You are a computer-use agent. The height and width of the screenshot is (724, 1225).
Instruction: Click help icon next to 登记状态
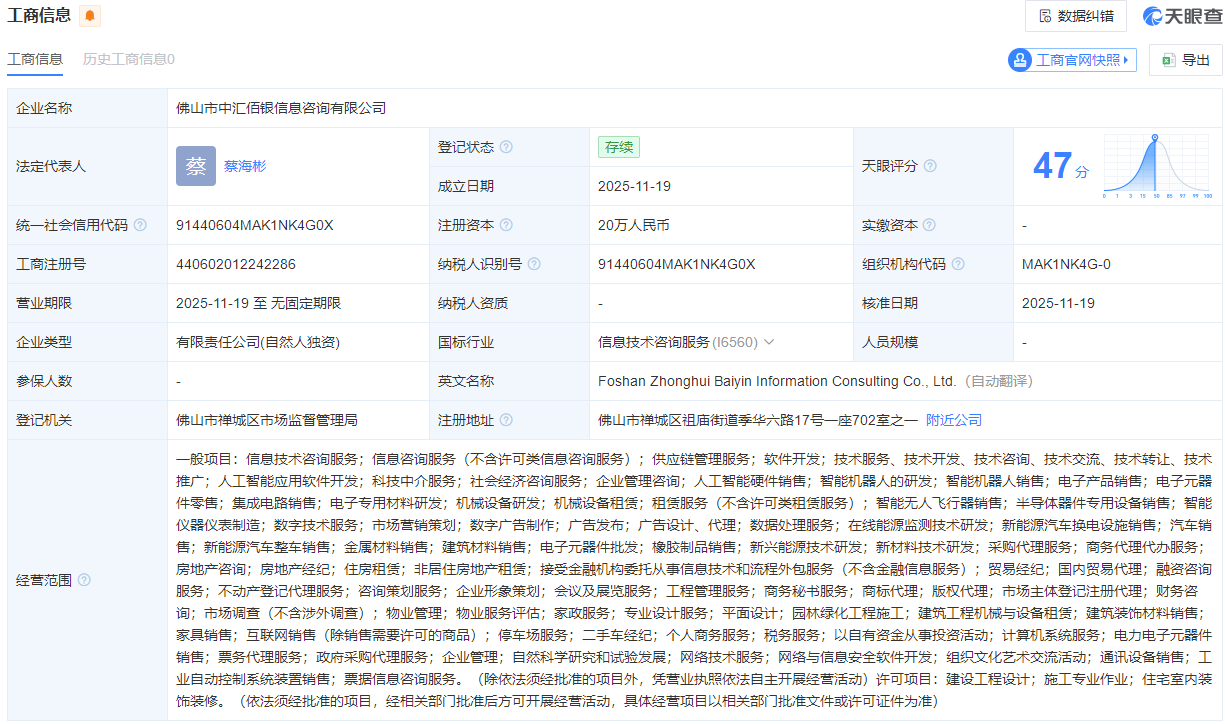tap(506, 147)
